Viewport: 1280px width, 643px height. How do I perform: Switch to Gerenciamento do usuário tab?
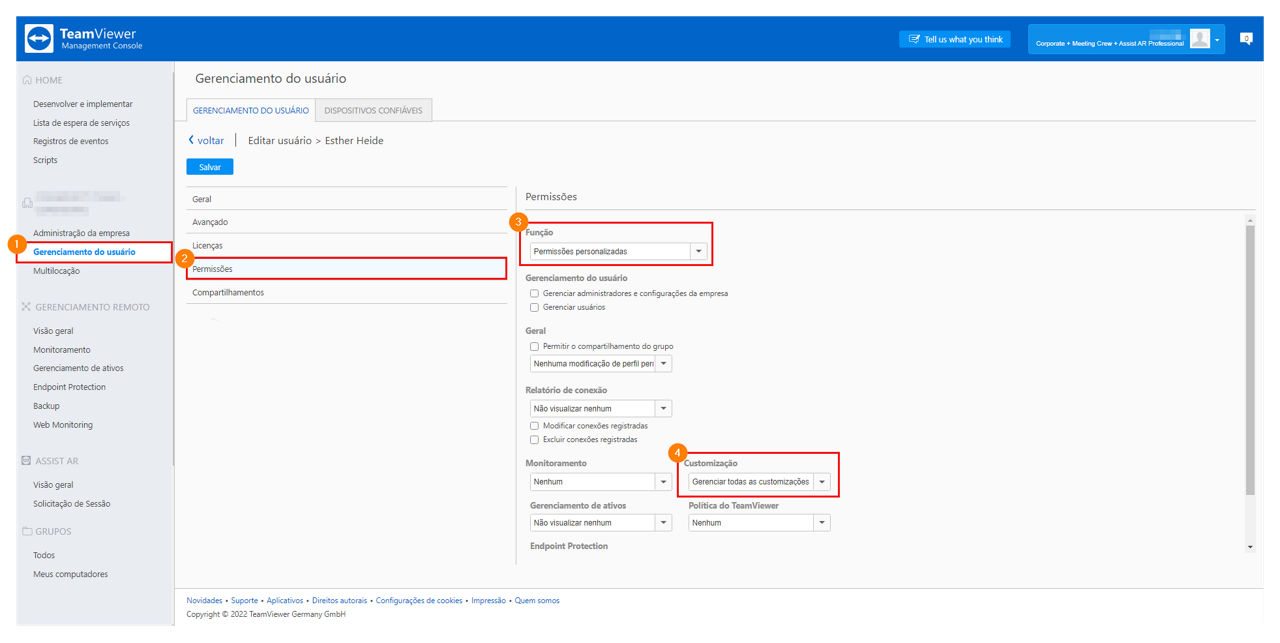[250, 110]
